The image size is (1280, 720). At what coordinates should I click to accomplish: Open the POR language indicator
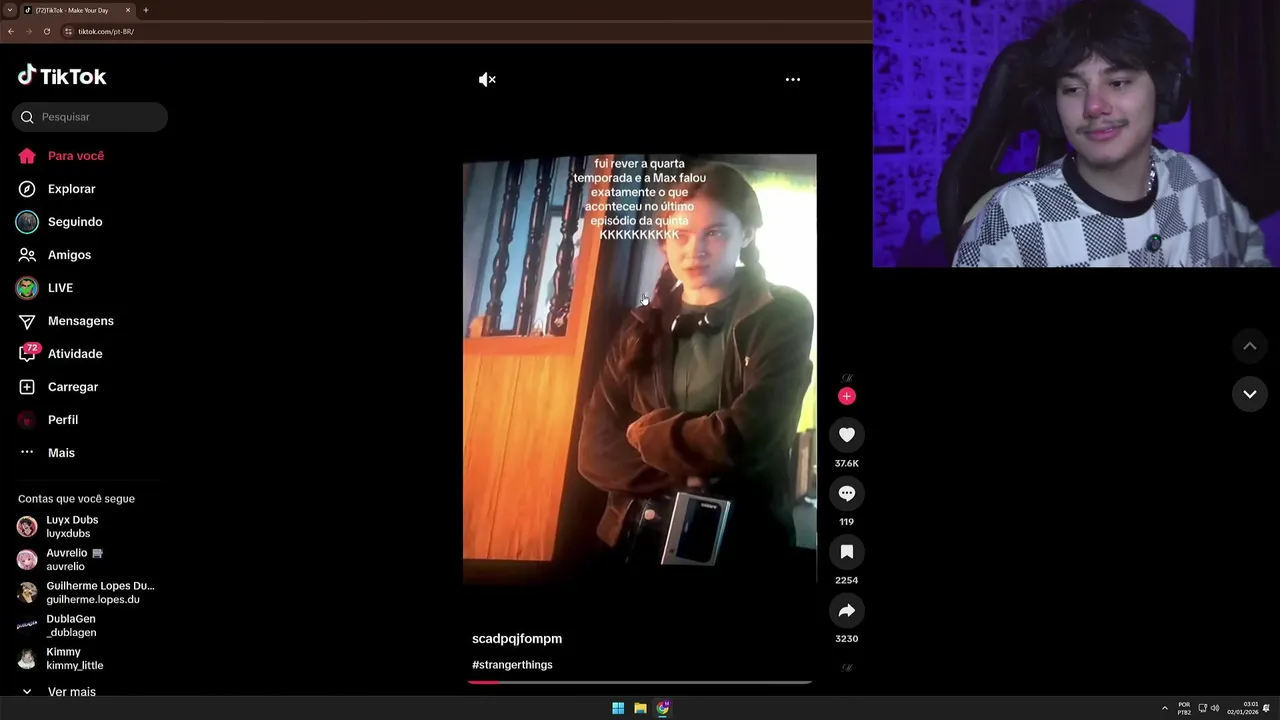[1184, 708]
